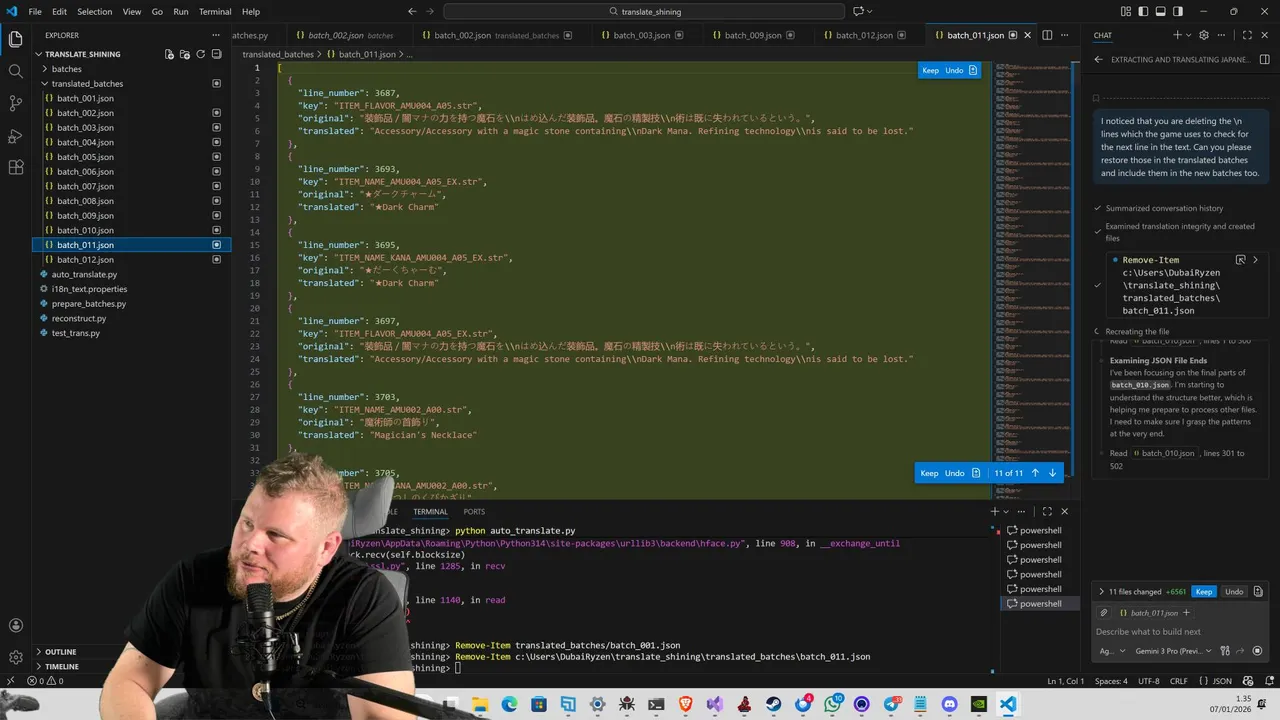The height and width of the screenshot is (720, 1280).
Task: Click Keep in files changed bar
Action: 1204,592
